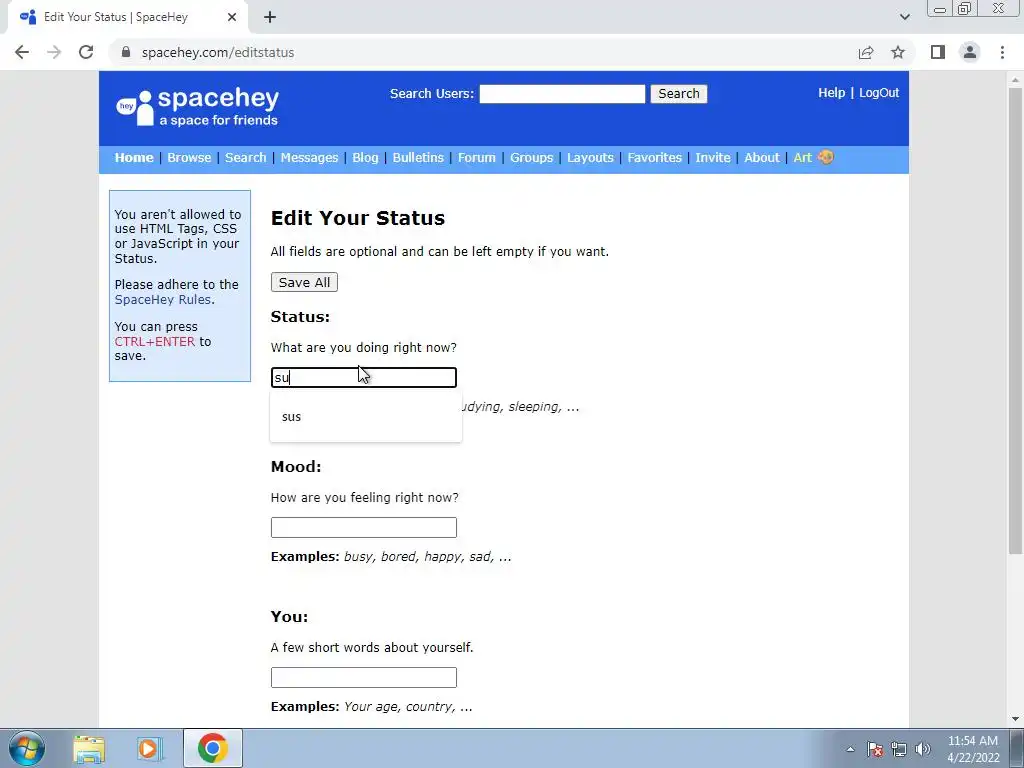Open Browse in the navigation bar
Viewport: 1024px width, 768px height.
click(x=189, y=157)
